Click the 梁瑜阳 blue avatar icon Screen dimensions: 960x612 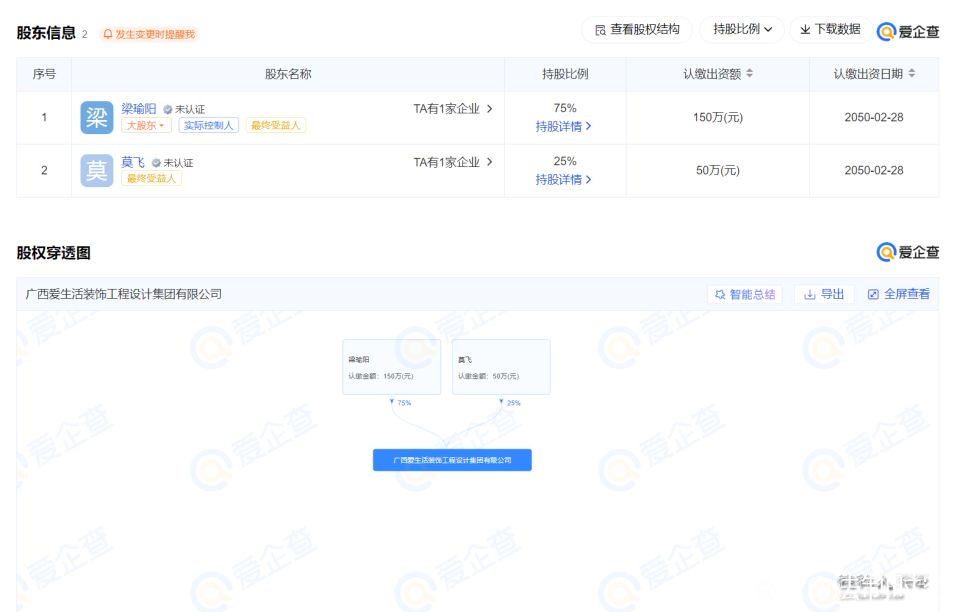tap(97, 118)
